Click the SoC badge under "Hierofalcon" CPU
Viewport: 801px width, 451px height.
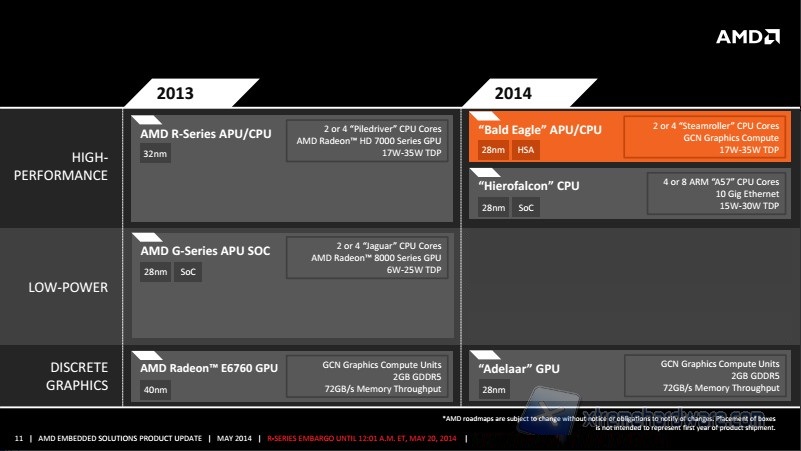[525, 207]
